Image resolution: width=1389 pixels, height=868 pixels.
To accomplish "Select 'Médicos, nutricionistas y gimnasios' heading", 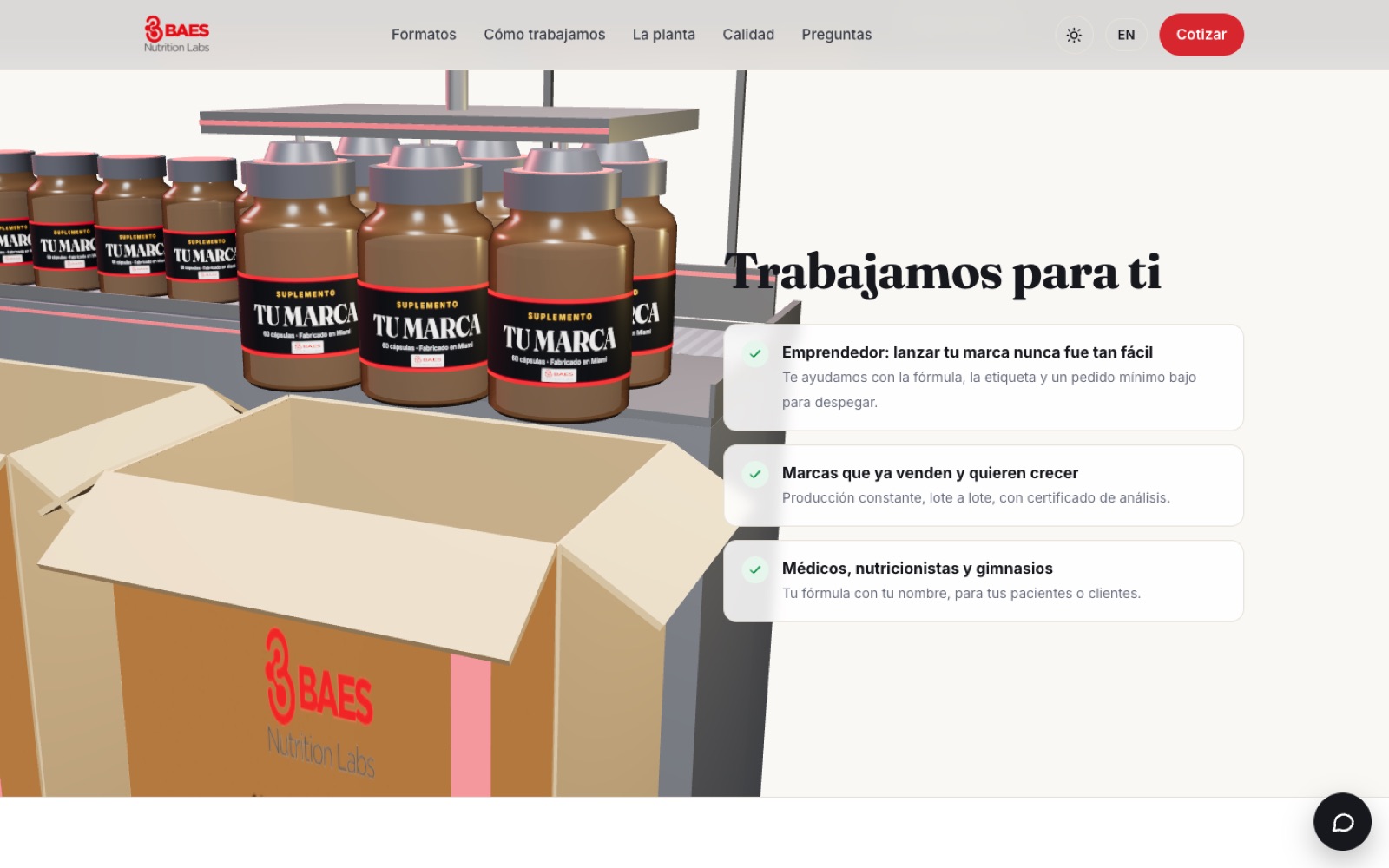I will 918,569.
